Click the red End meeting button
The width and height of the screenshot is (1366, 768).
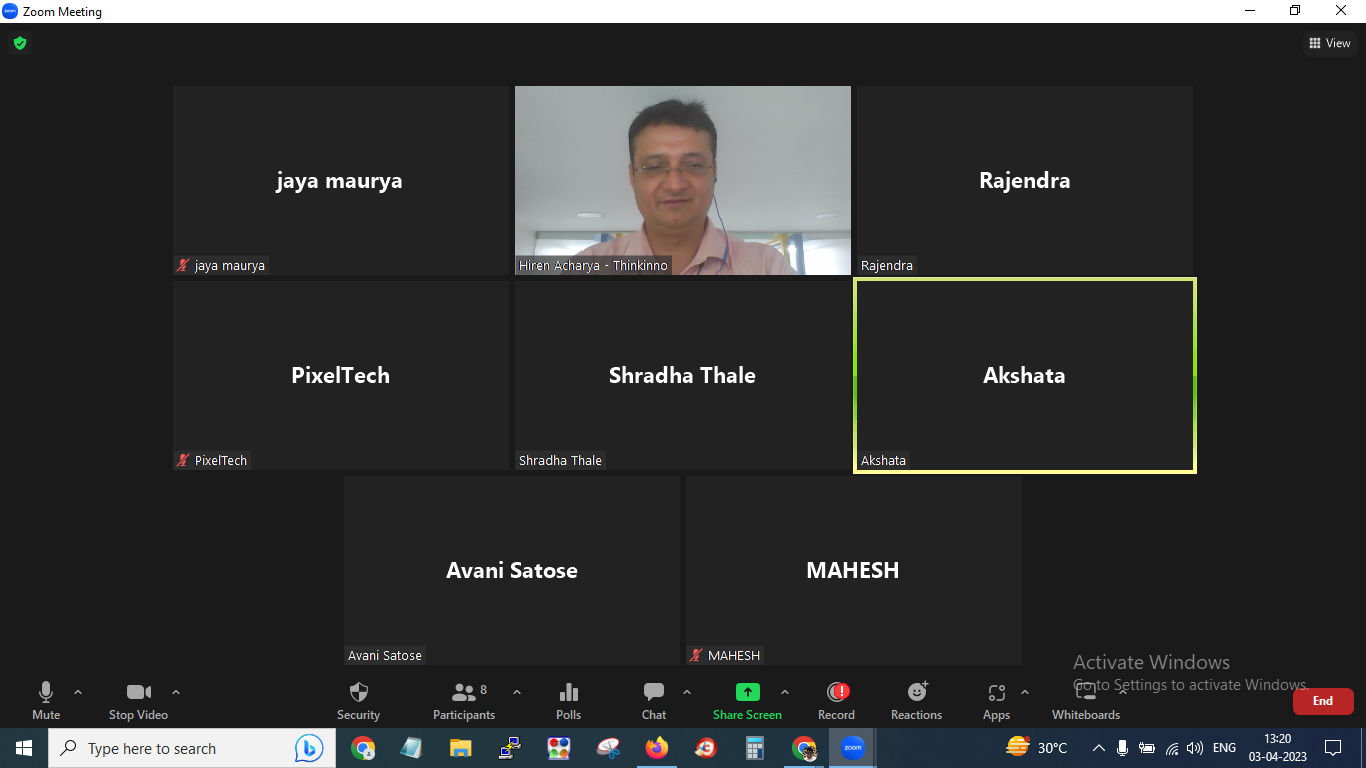[x=1323, y=701]
